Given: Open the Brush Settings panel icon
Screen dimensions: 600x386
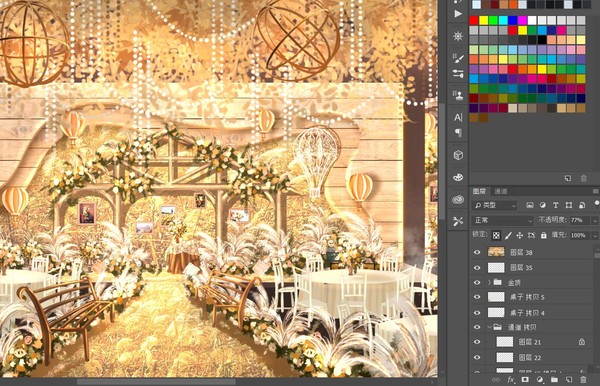Looking at the screenshot, I should (458, 57).
